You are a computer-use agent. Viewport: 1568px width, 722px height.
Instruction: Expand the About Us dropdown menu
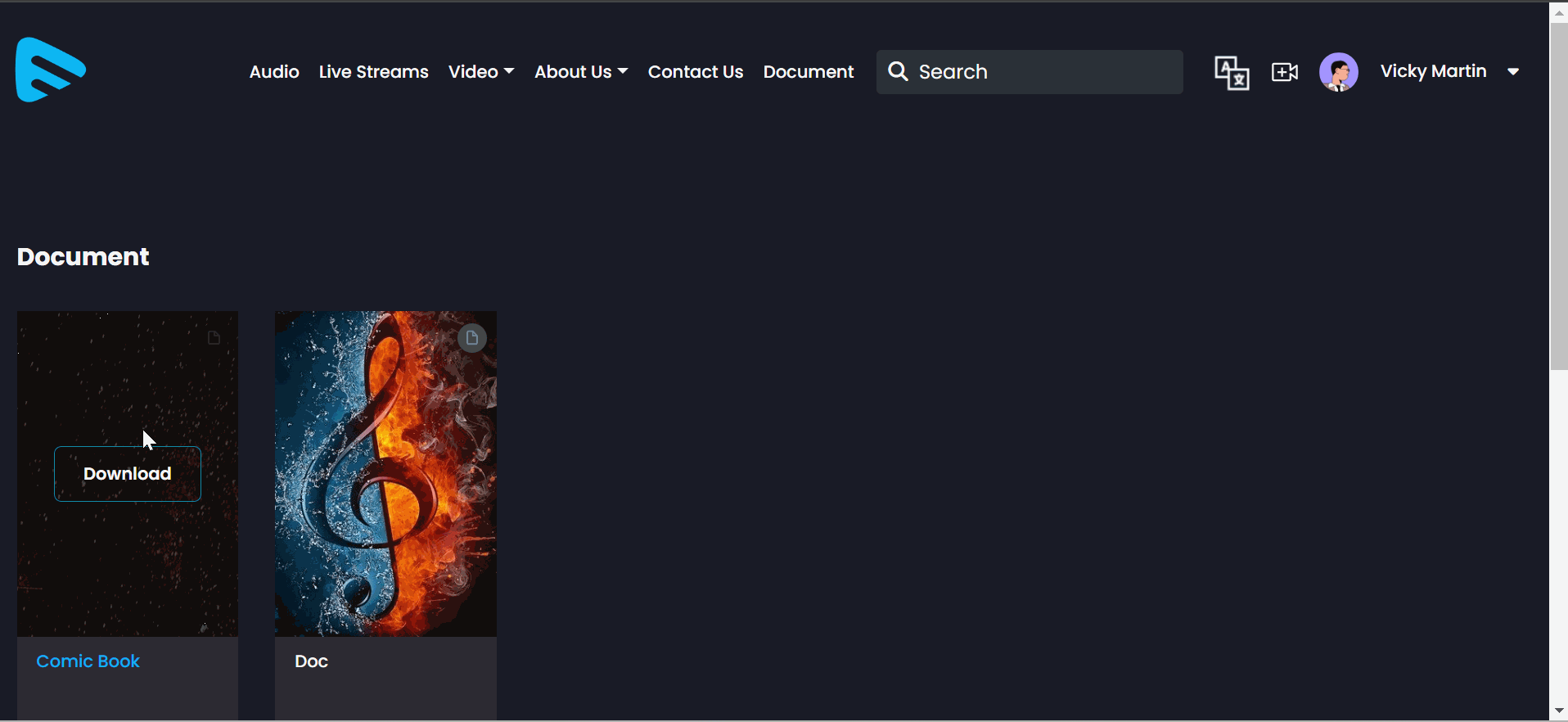581,72
